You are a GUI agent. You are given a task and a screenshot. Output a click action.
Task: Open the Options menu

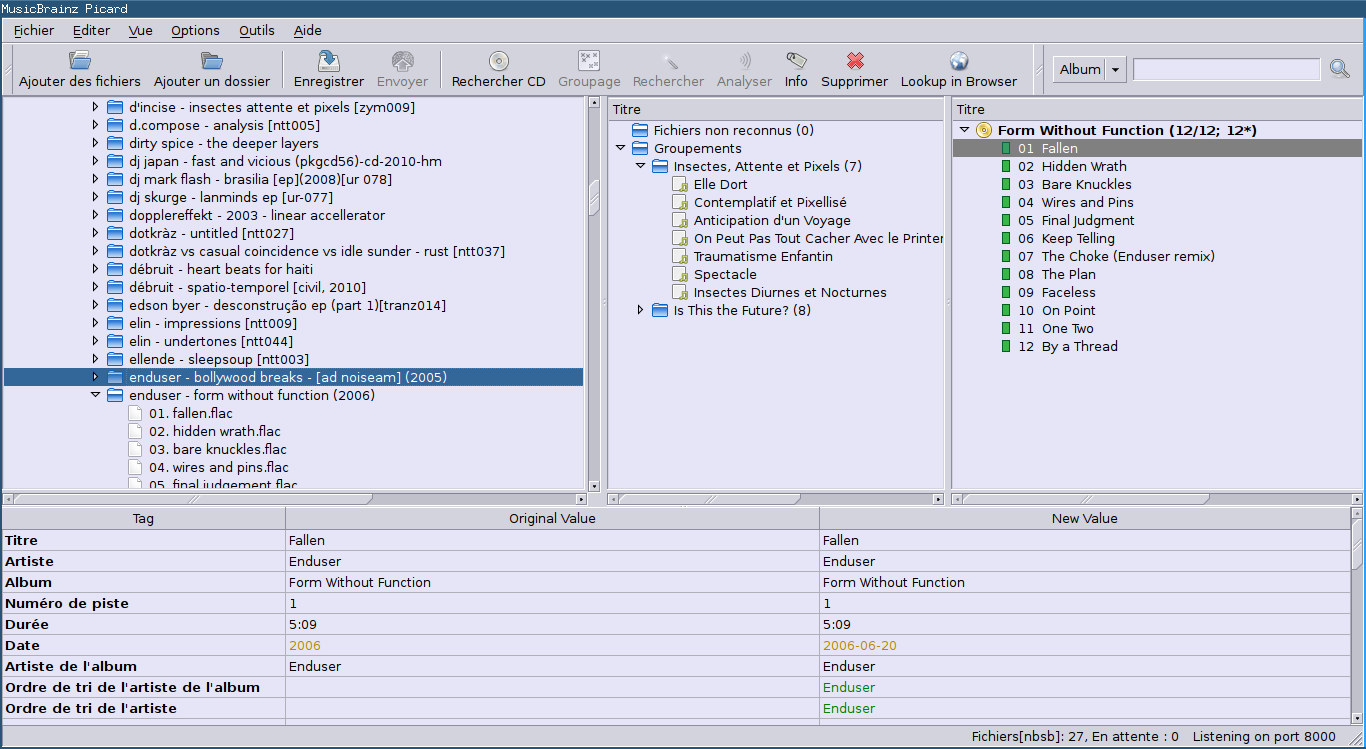click(195, 30)
